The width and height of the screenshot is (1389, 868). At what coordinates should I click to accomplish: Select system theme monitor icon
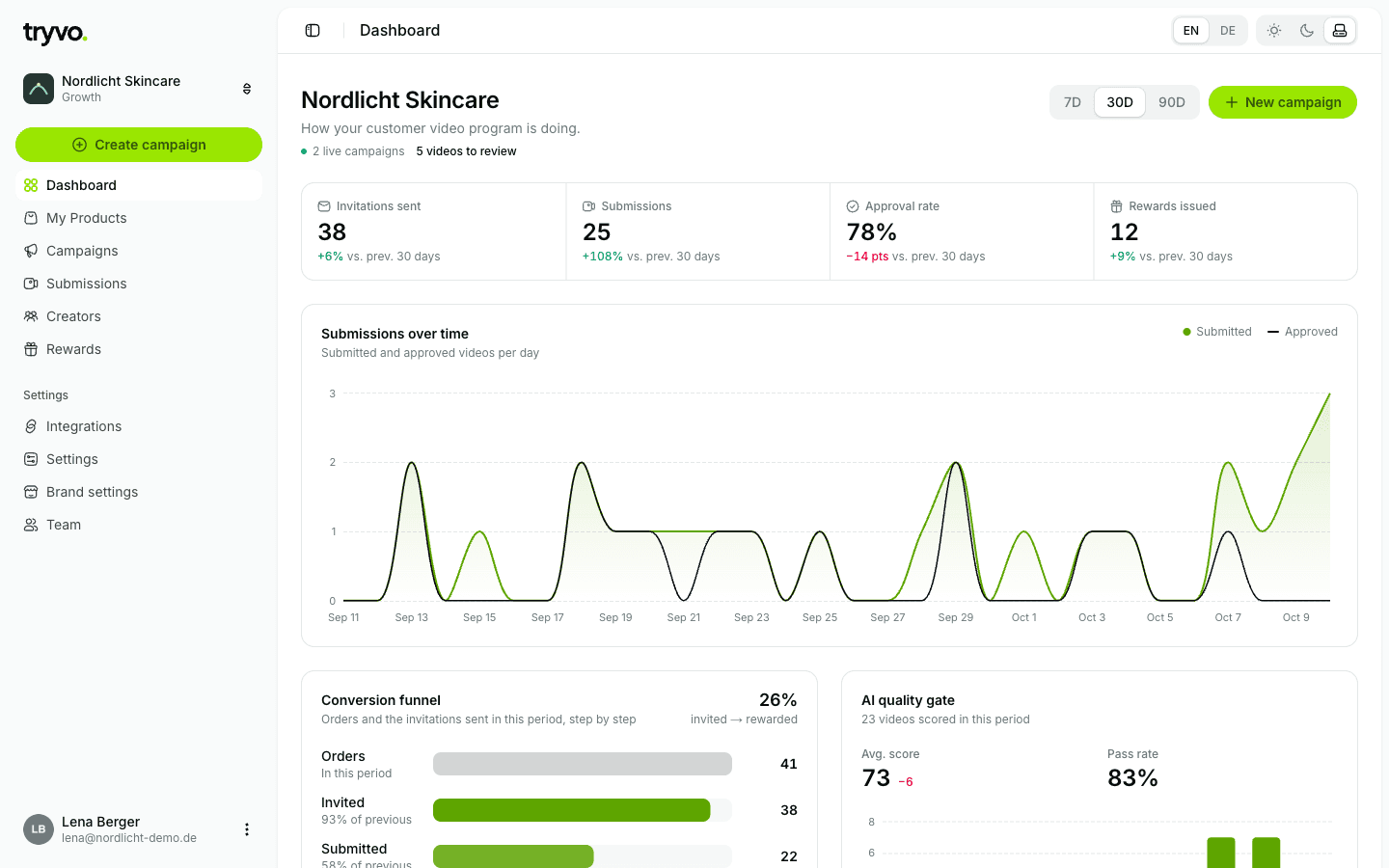1340,31
